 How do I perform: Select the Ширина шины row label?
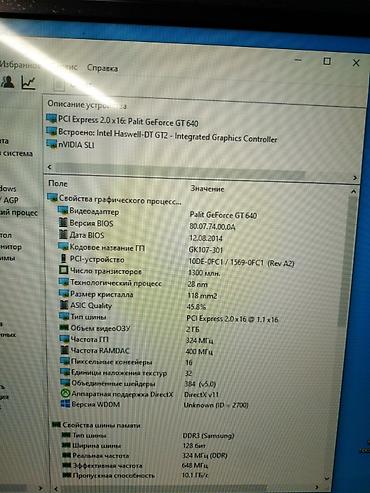96,445
